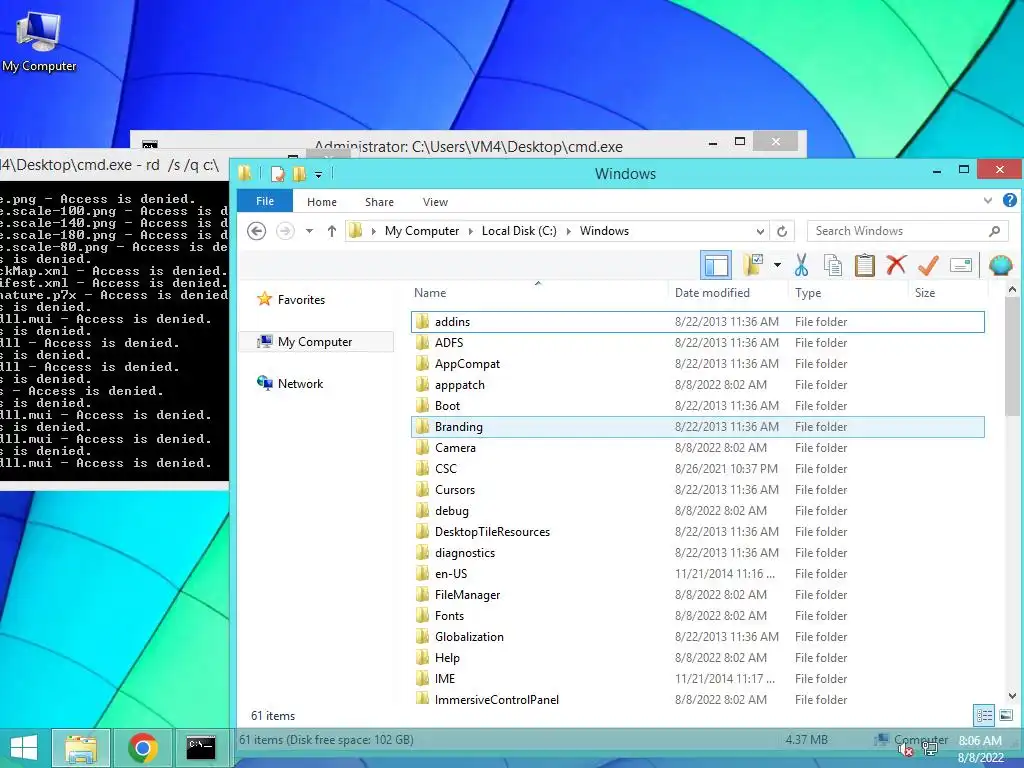Screen dimensions: 1024x768
Task: Open the Start button on taskbar
Action: [24, 748]
